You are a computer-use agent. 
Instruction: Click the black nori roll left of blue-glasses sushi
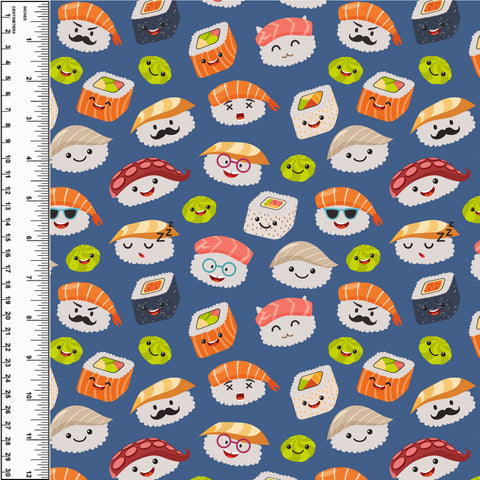point(156,298)
